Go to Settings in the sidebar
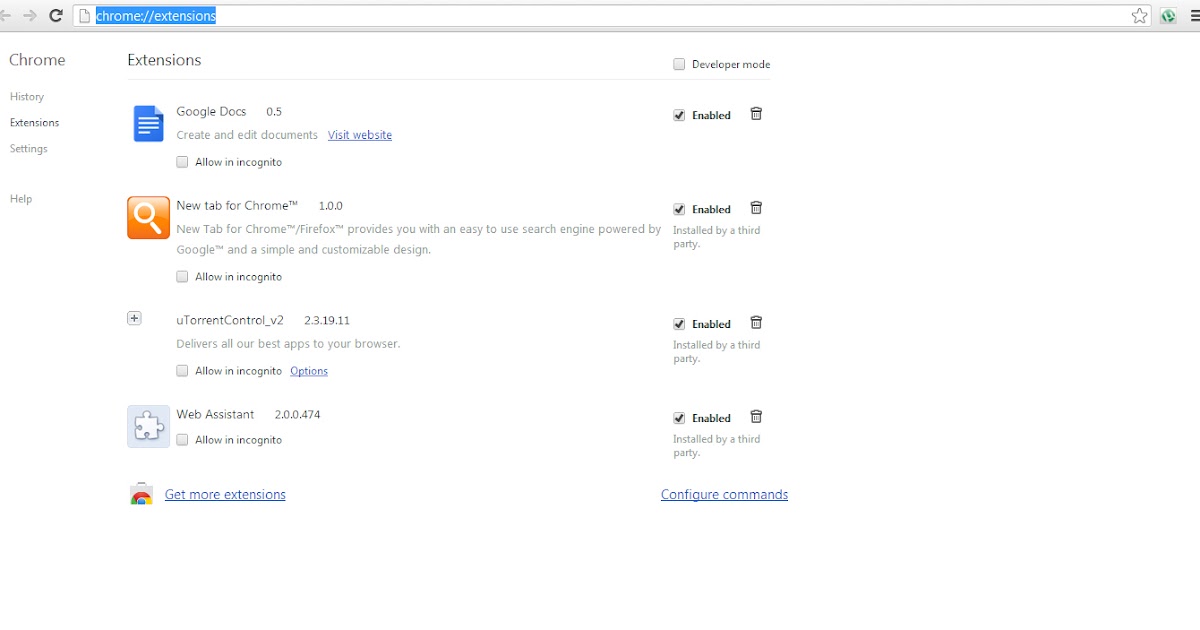Image resolution: width=1200 pixels, height=630 pixels. coord(28,149)
